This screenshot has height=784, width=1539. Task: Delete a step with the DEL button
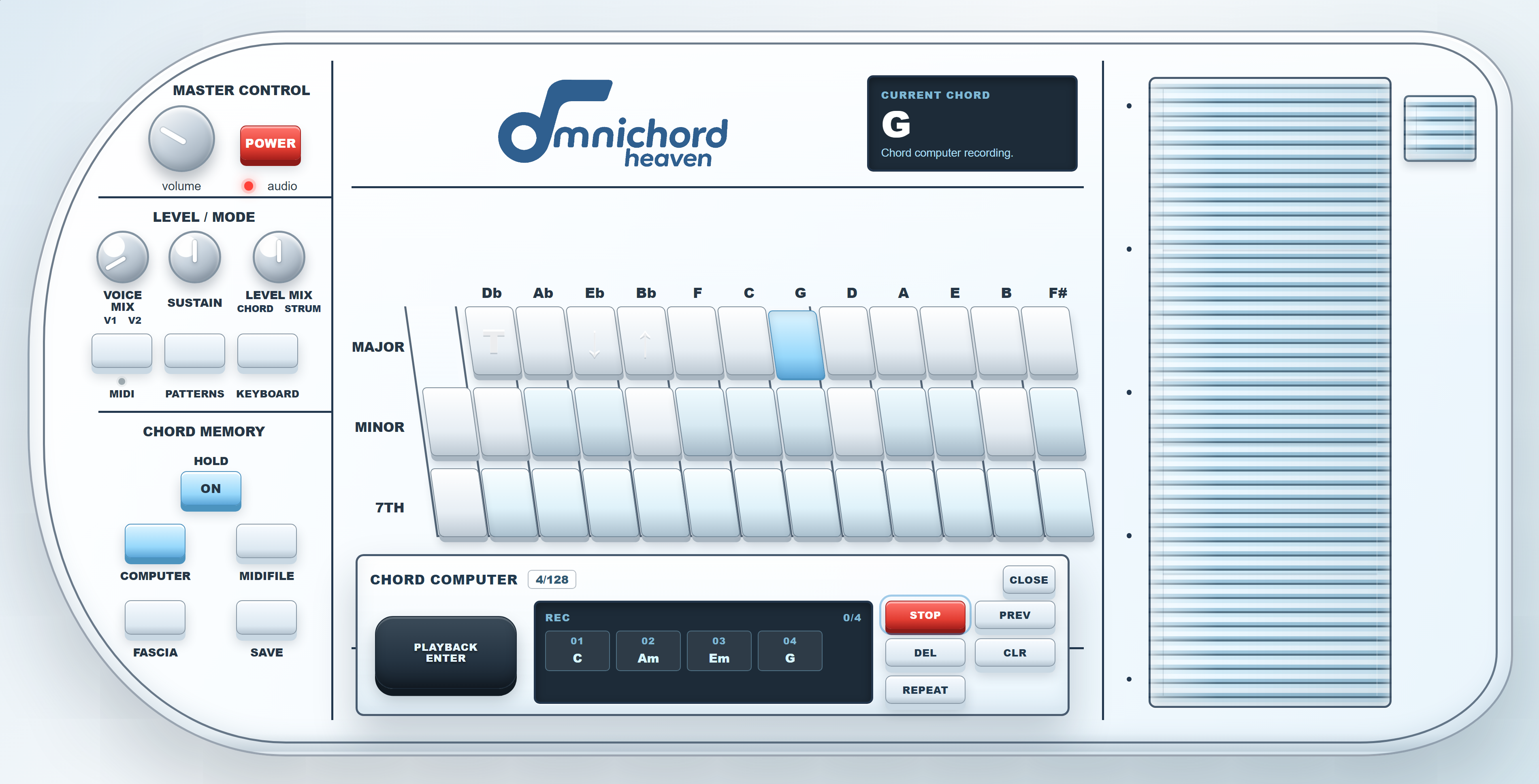tap(925, 652)
